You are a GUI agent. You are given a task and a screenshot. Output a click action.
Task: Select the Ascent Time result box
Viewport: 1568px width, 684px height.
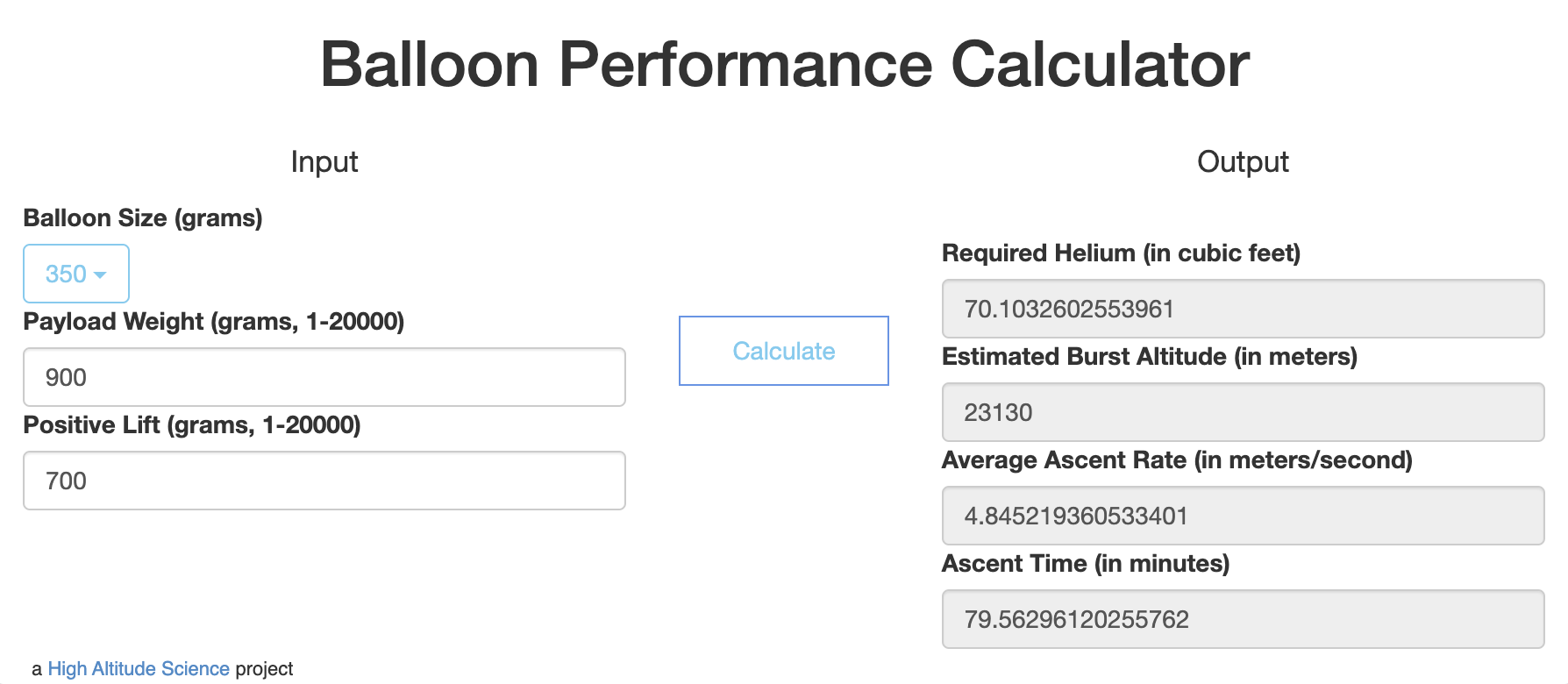click(x=1242, y=619)
